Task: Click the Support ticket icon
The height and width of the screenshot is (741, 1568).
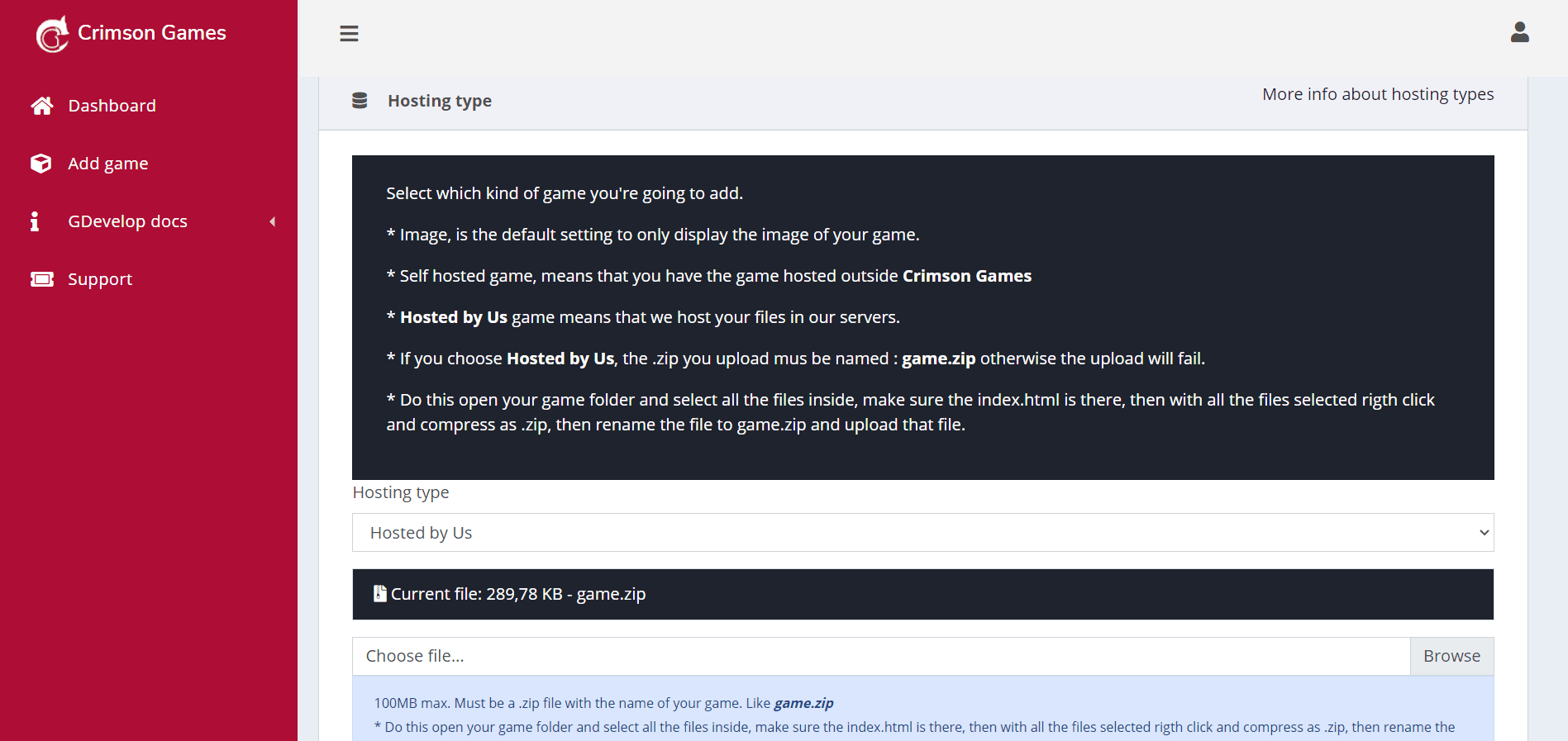Action: 42,279
